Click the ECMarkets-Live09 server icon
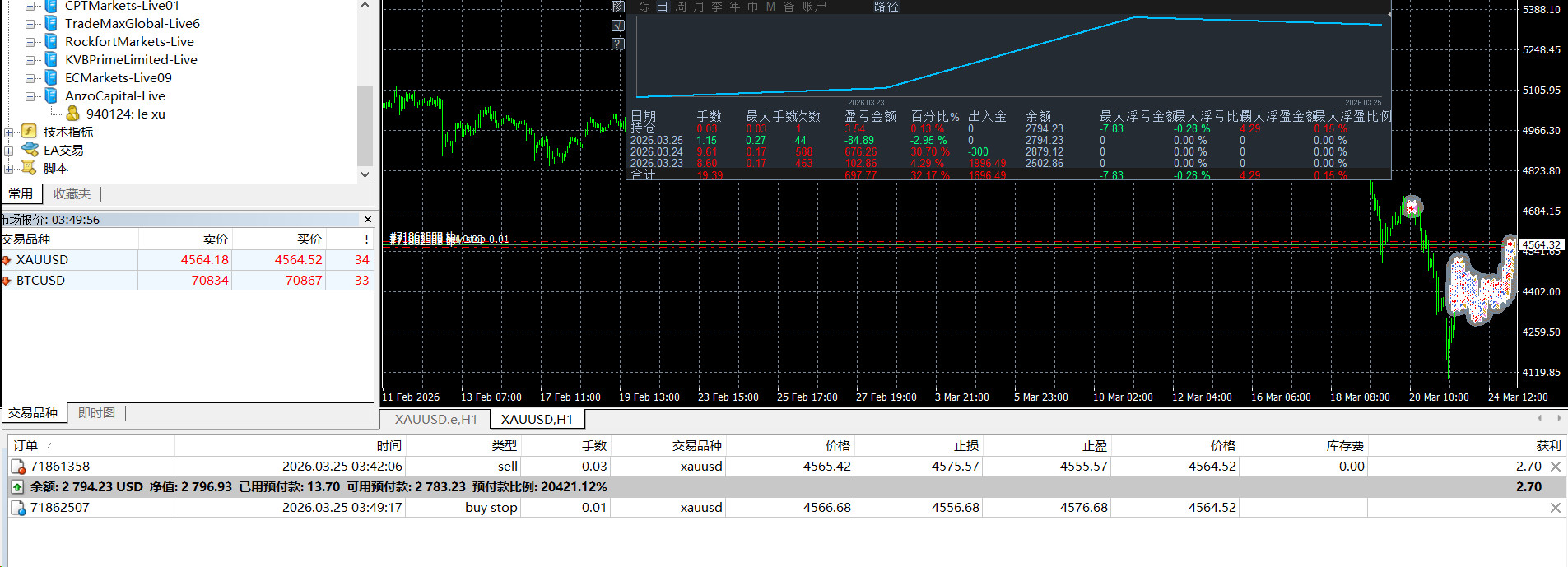 pyautogui.click(x=51, y=77)
